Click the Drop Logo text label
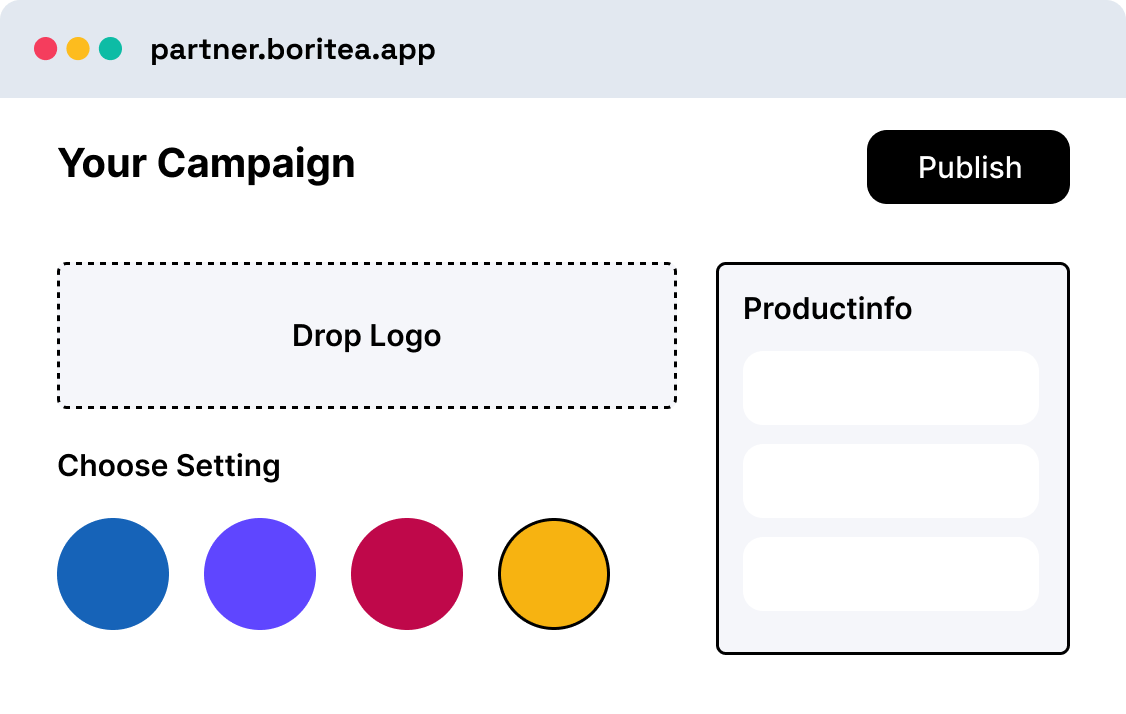 (x=366, y=336)
